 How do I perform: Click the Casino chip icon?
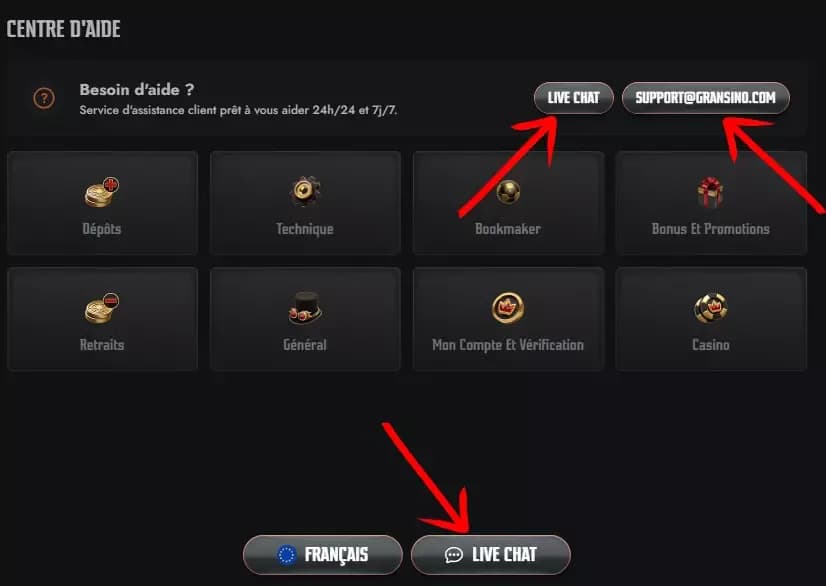coord(711,308)
